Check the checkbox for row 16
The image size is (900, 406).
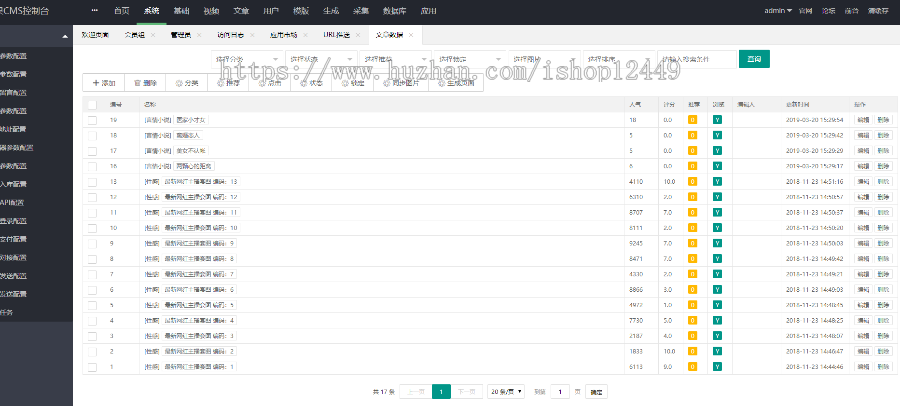pyautogui.click(x=92, y=166)
